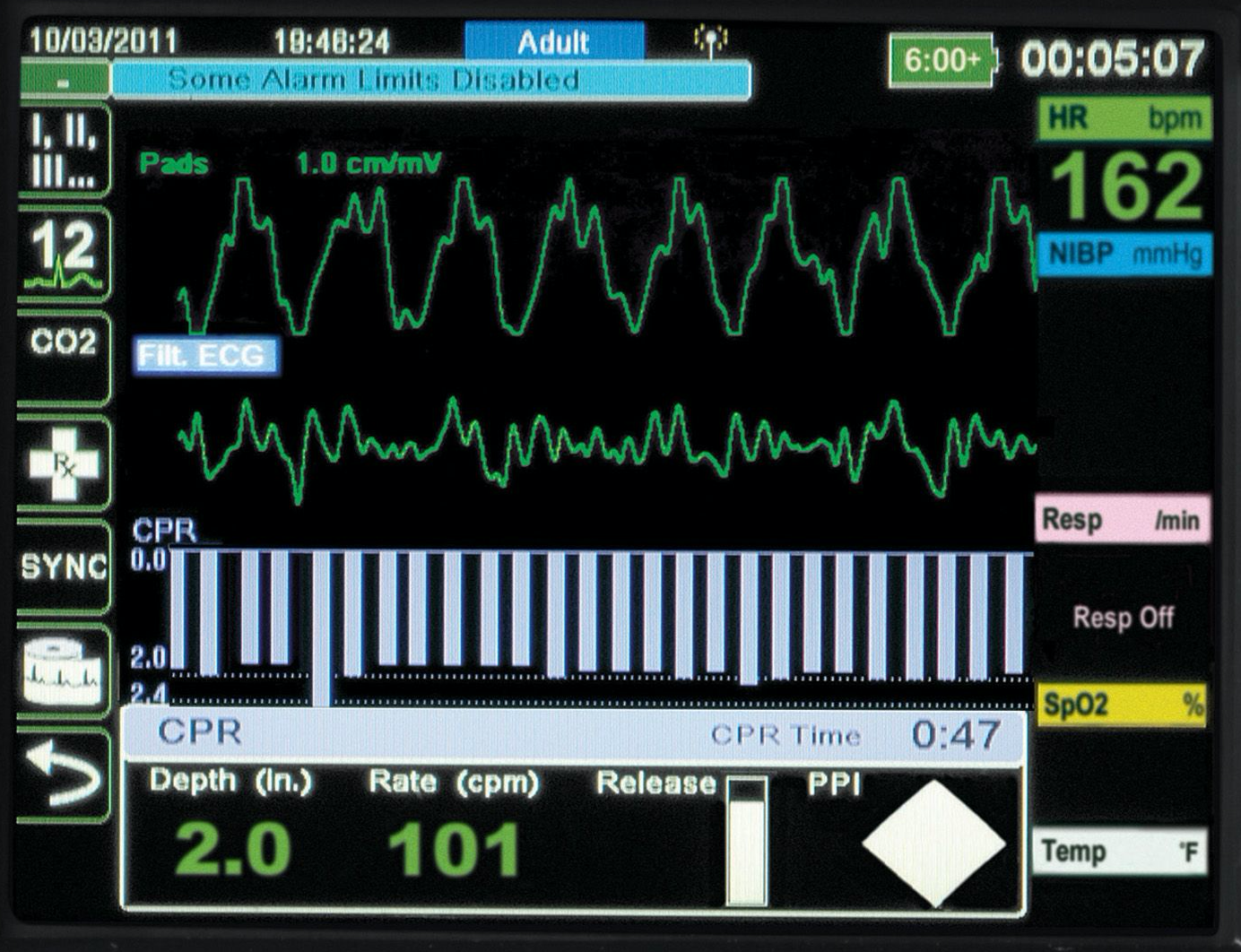Screen dimensions: 1241x952
Task: Select the 'Resp Off' status text
Action: click(1124, 618)
